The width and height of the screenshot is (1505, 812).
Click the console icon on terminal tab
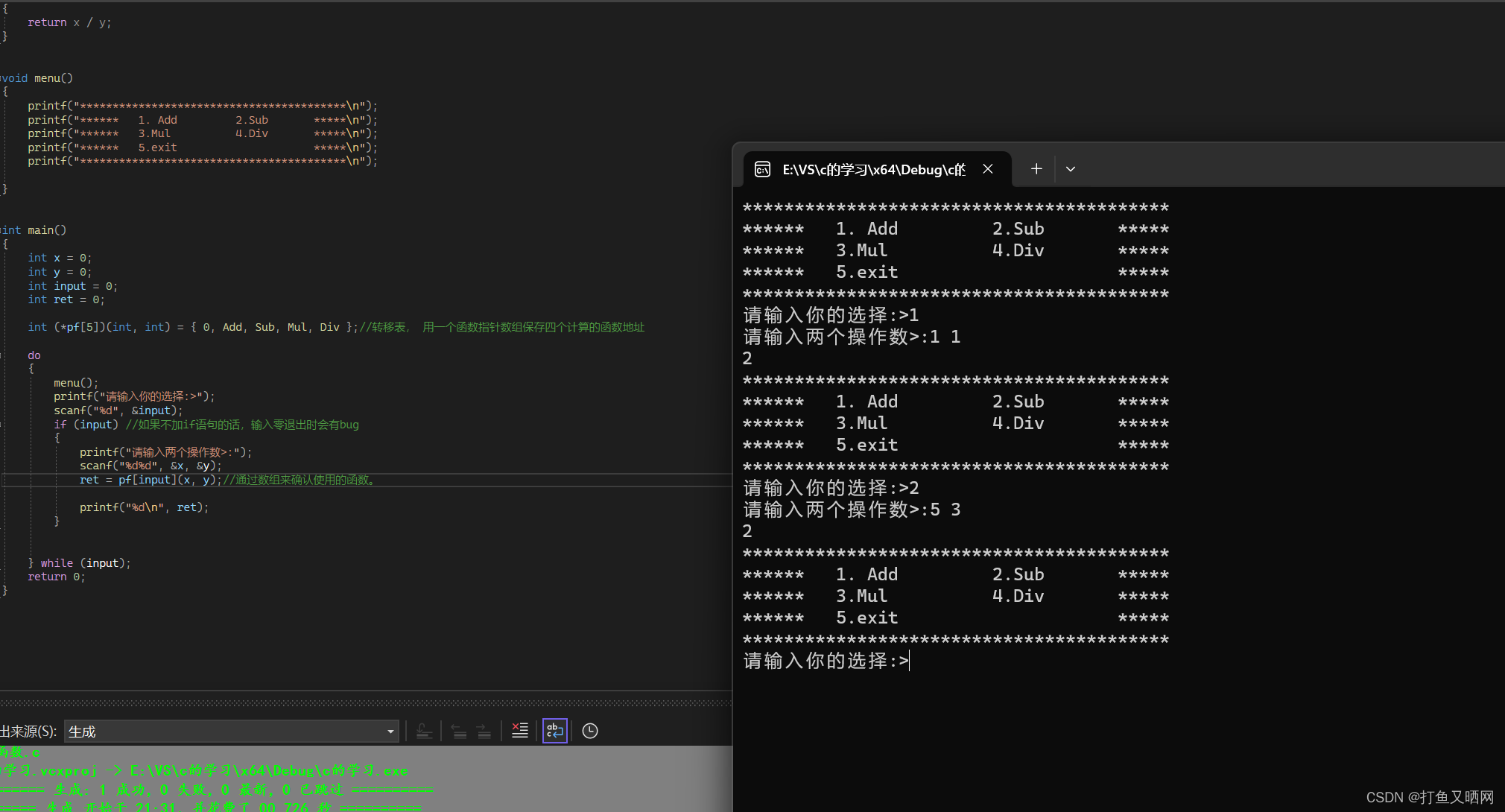click(762, 169)
